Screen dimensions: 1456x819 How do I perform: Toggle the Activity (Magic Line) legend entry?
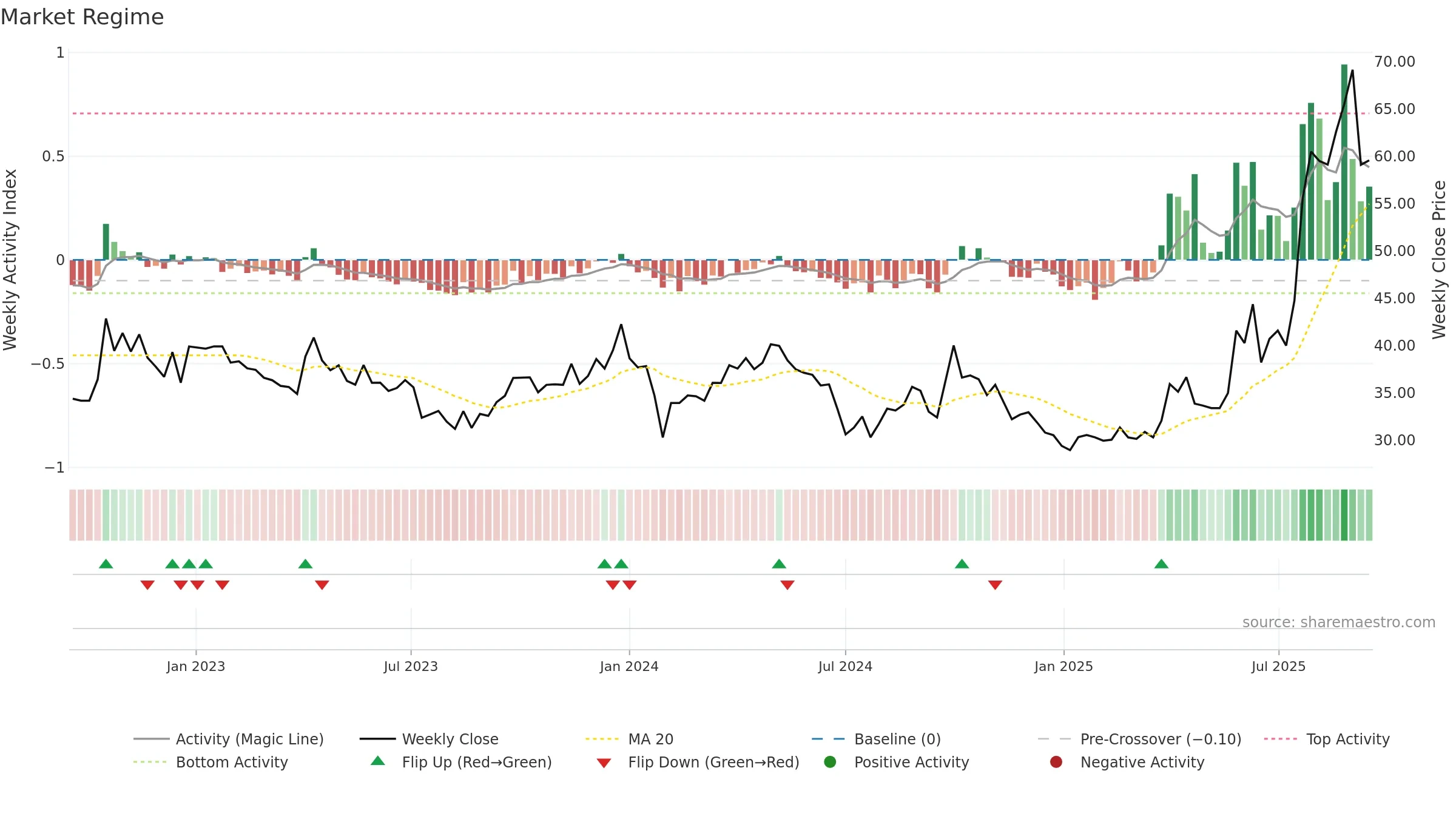(229, 739)
